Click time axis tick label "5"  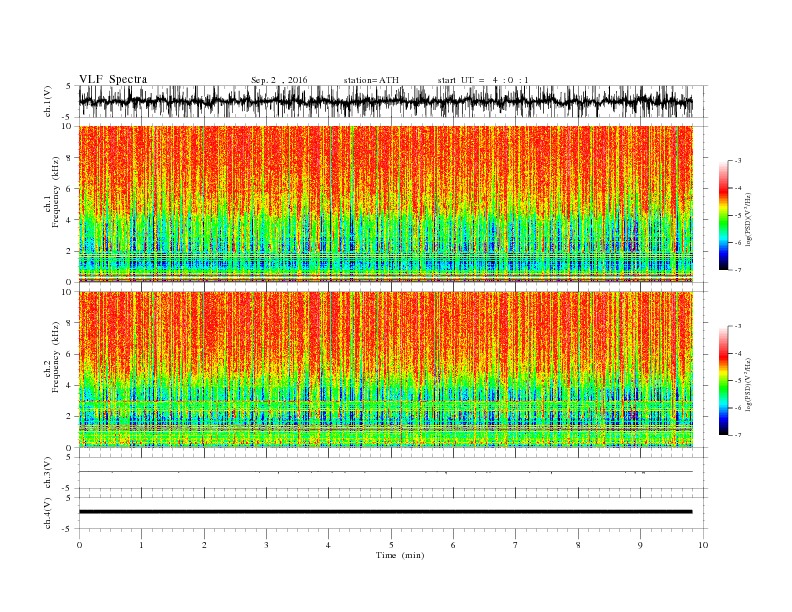[391, 545]
